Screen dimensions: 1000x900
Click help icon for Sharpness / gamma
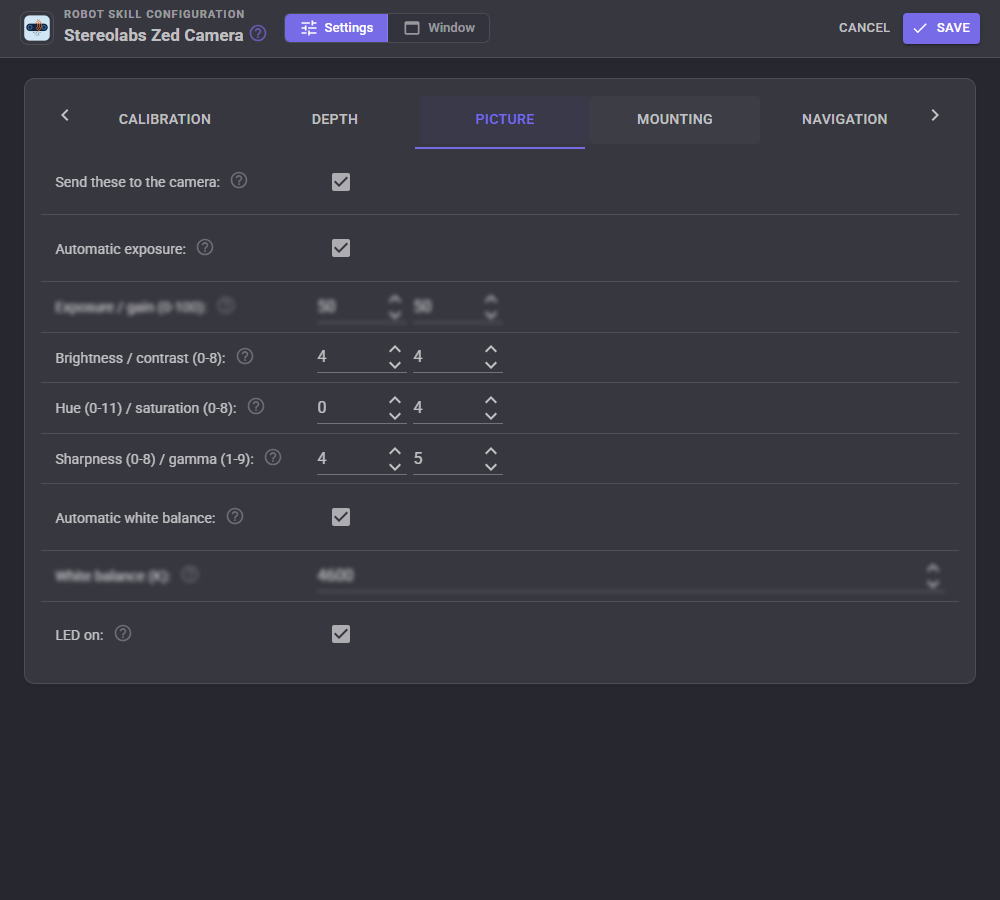click(x=273, y=457)
